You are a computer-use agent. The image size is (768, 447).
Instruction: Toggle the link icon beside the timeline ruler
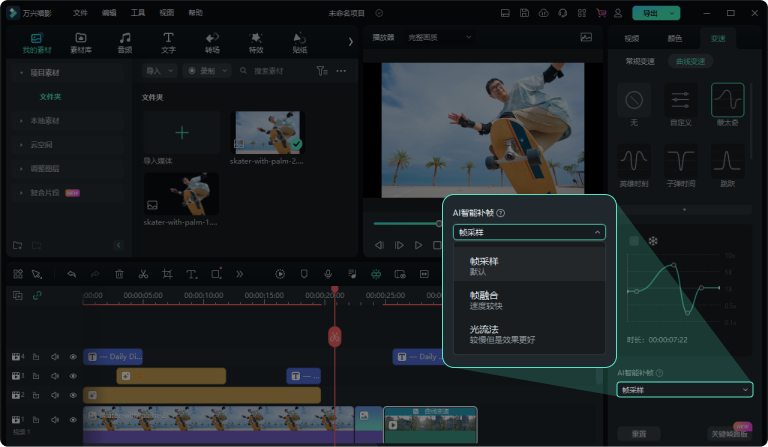tap(37, 295)
